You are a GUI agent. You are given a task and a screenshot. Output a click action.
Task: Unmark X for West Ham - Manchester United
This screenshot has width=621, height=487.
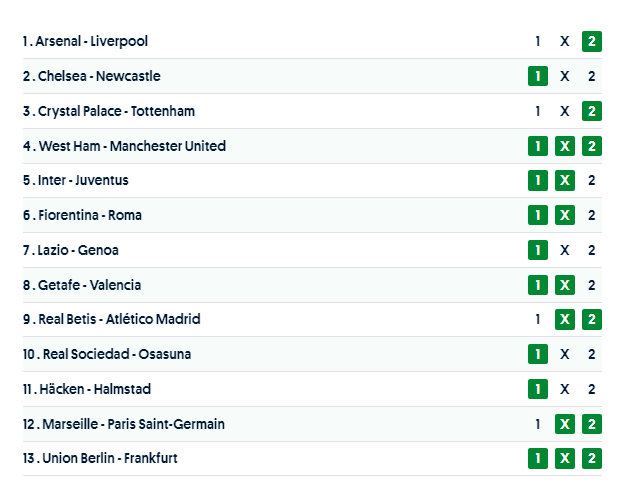(x=565, y=146)
